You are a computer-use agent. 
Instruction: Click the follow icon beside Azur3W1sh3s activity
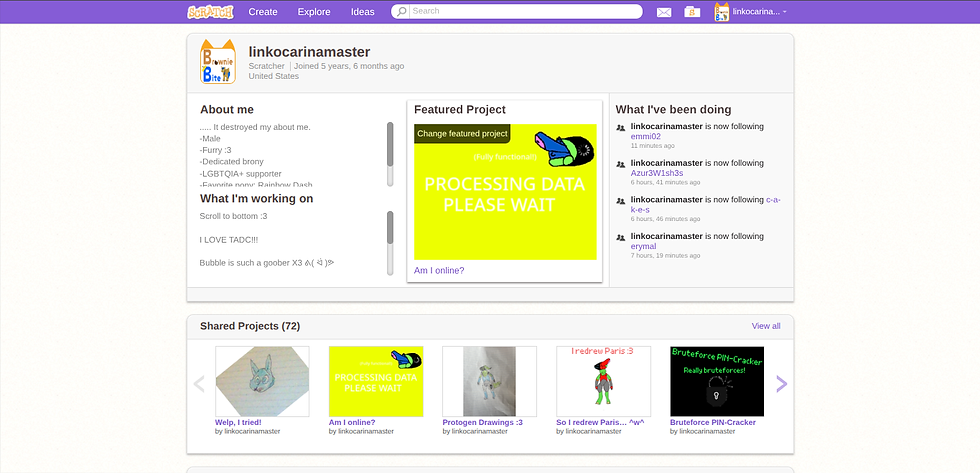click(x=621, y=164)
